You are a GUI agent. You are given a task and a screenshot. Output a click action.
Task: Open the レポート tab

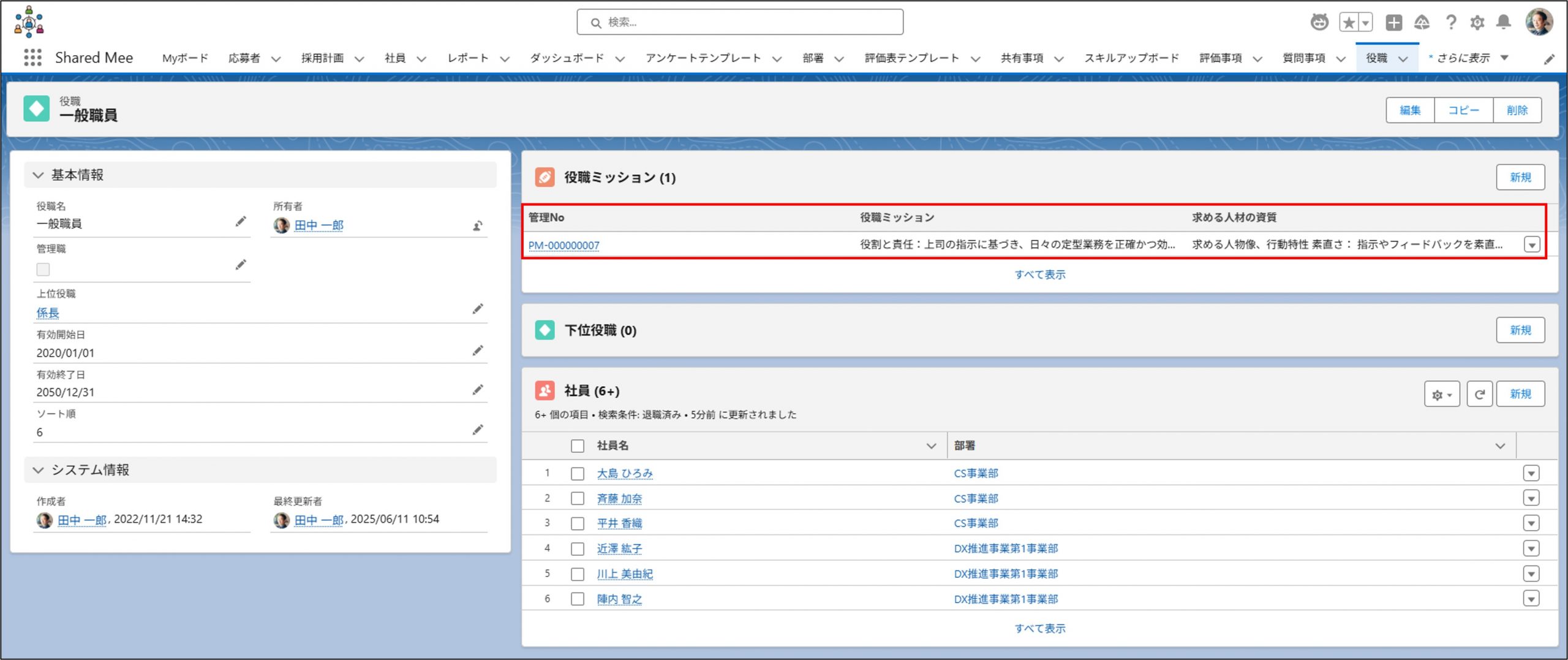pyautogui.click(x=468, y=58)
